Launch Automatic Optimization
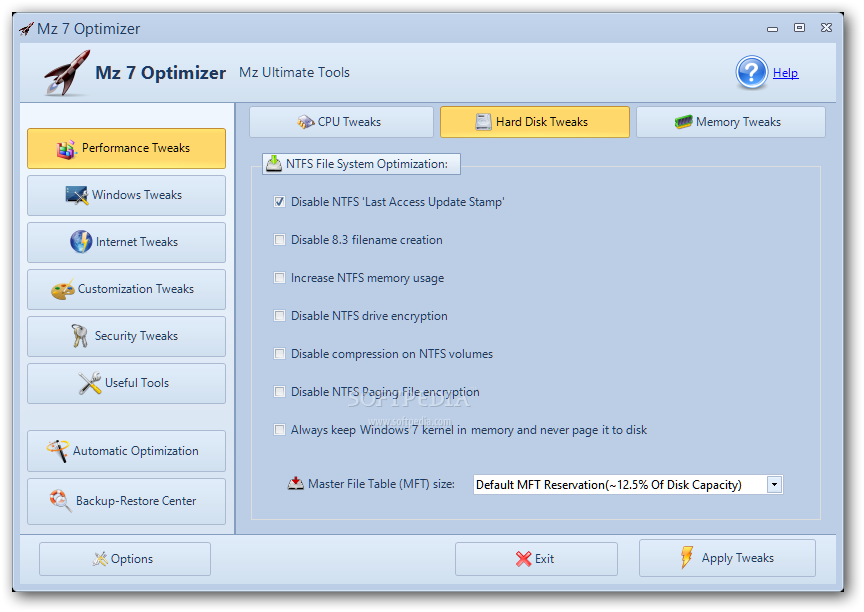 tap(126, 451)
